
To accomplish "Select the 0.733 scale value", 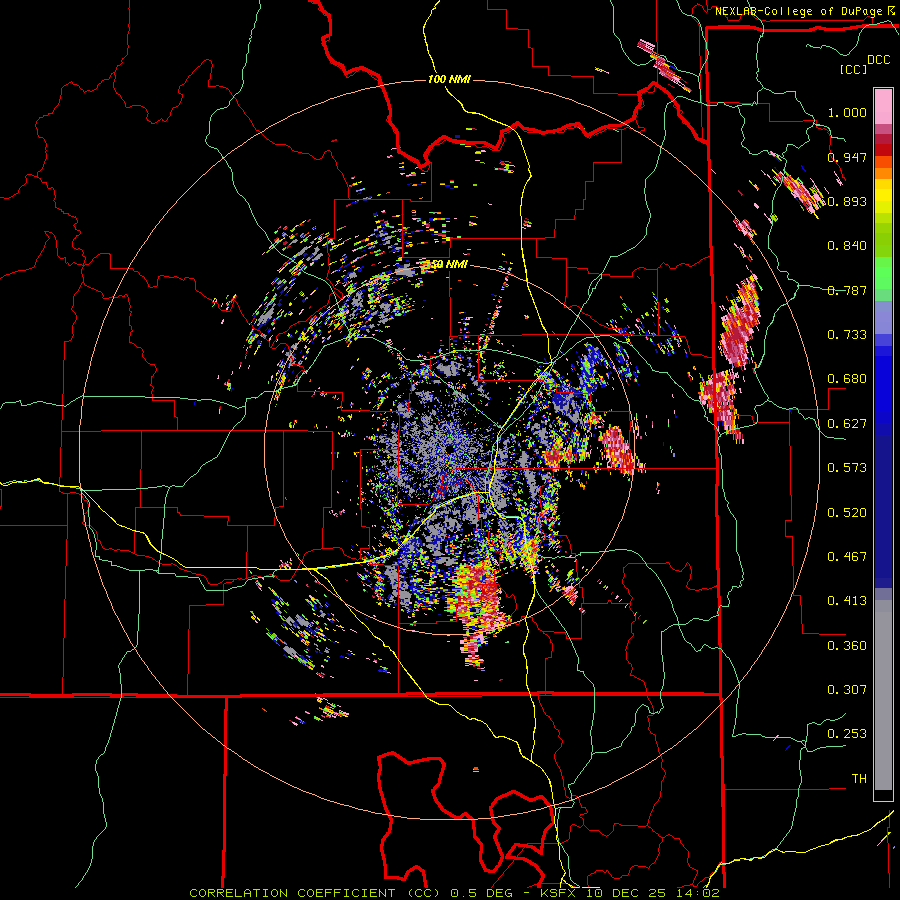I will click(847, 335).
